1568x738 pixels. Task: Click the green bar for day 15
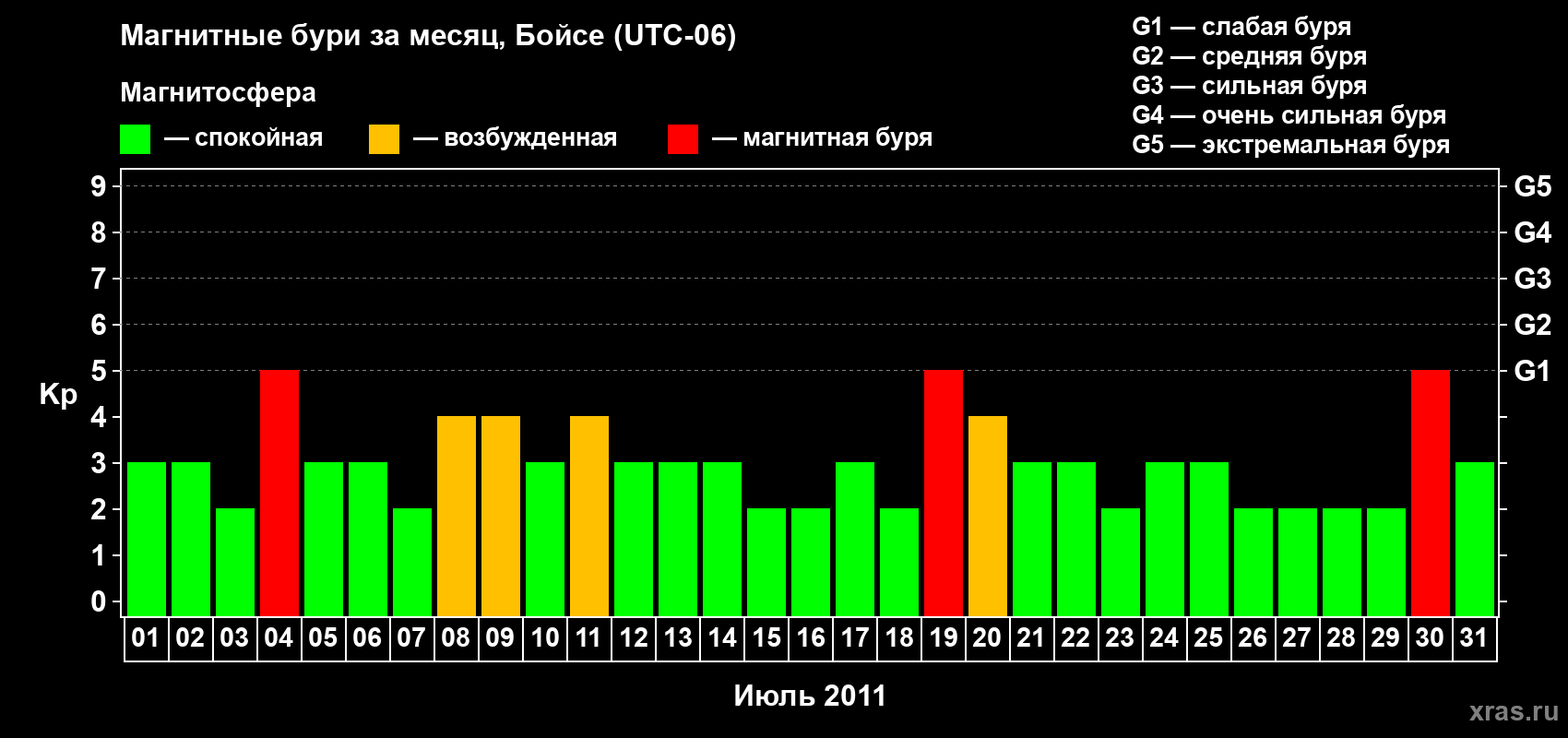click(766, 563)
